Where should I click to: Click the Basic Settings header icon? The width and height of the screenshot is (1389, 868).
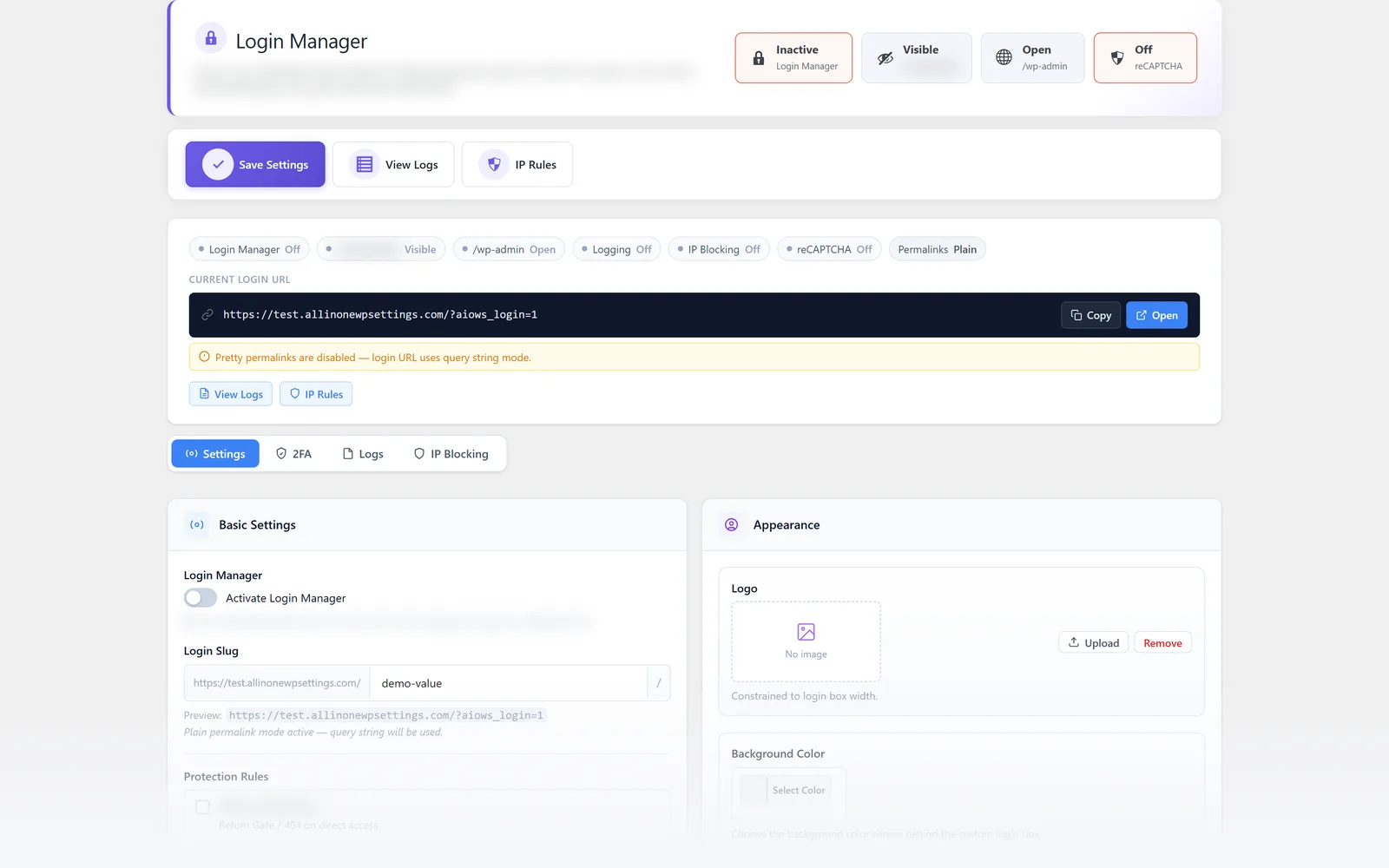click(197, 524)
